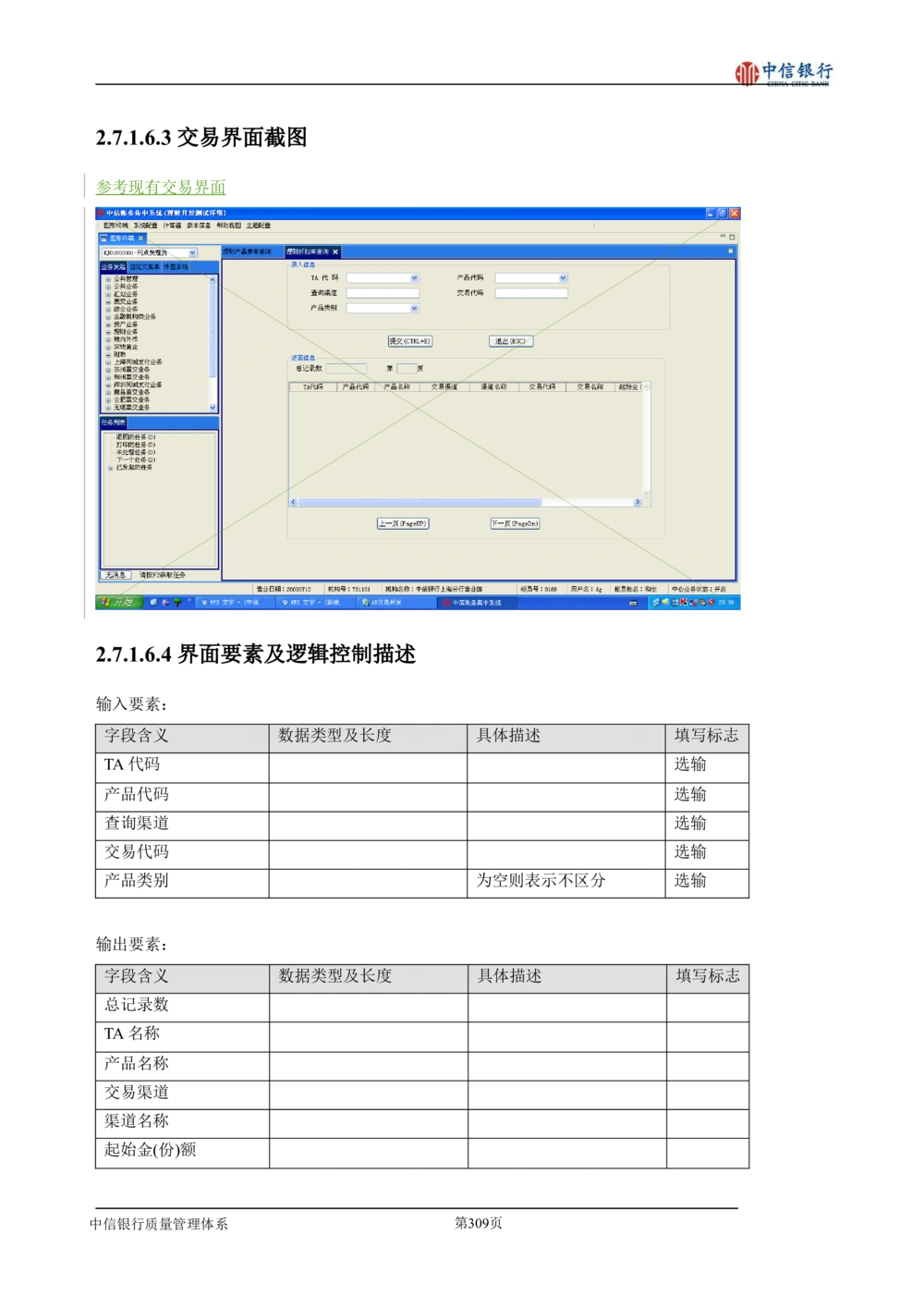Open the 中信账务集中系统 taskbar item

476,603
